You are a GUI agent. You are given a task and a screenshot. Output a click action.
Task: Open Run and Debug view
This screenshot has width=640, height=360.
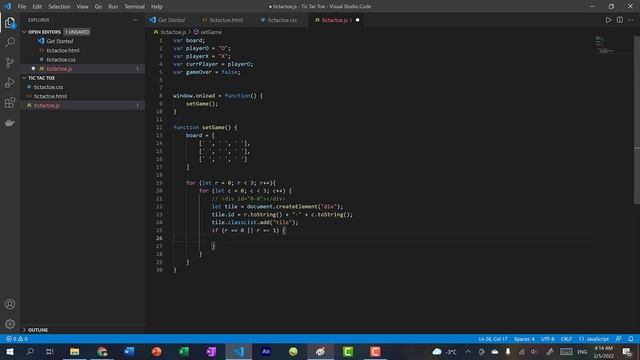(10, 82)
